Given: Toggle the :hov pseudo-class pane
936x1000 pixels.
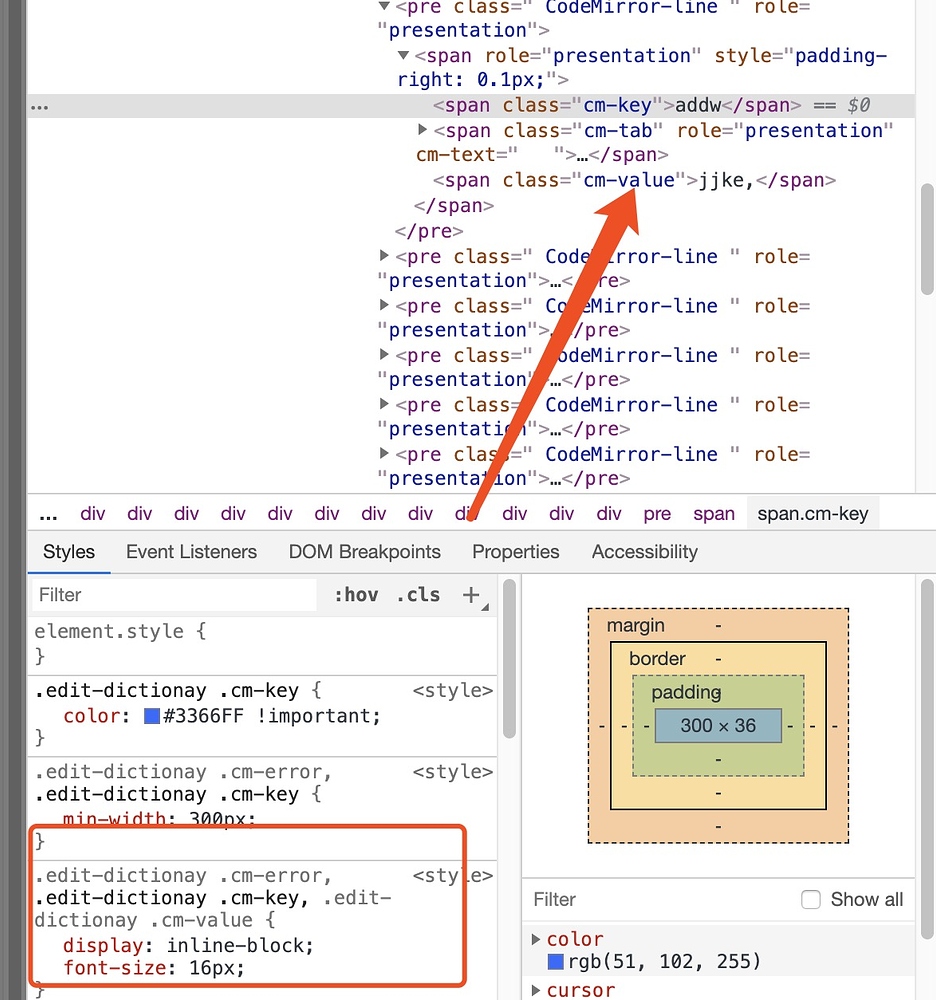Looking at the screenshot, I should click(x=356, y=595).
